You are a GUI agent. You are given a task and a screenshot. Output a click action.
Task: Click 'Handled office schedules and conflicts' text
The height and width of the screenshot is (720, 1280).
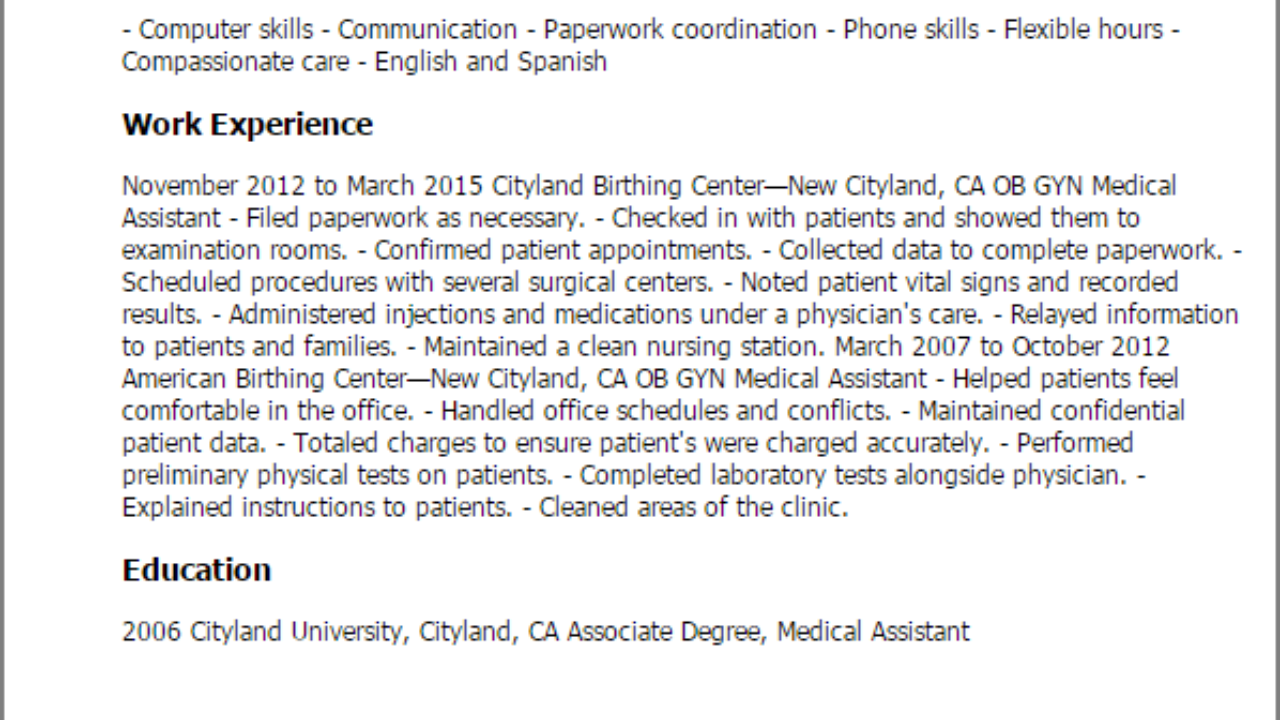pyautogui.click(x=665, y=411)
